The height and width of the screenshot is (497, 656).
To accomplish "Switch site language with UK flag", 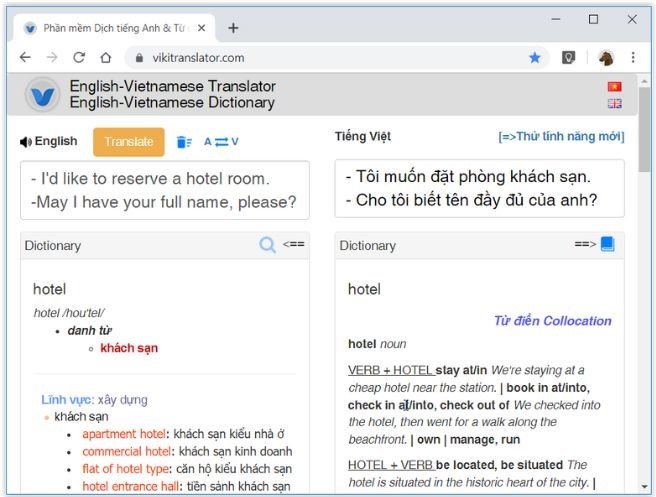I will click(614, 103).
